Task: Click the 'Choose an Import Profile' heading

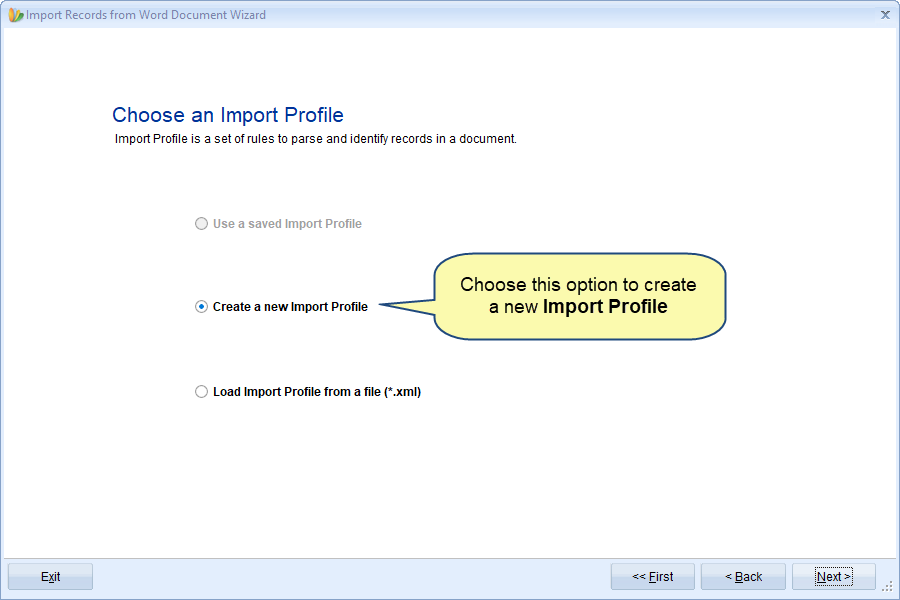Action: point(228,115)
